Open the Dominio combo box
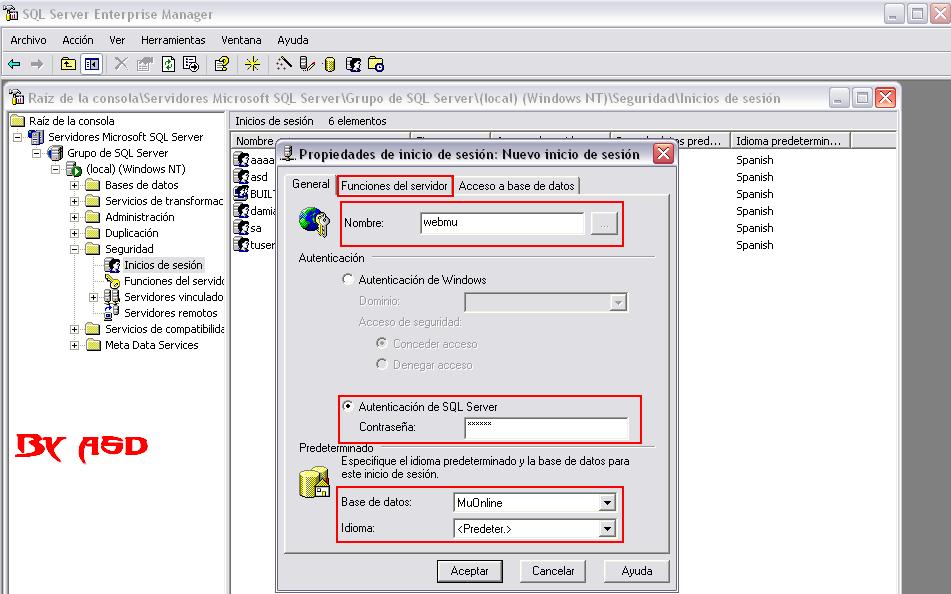 pyautogui.click(x=546, y=302)
